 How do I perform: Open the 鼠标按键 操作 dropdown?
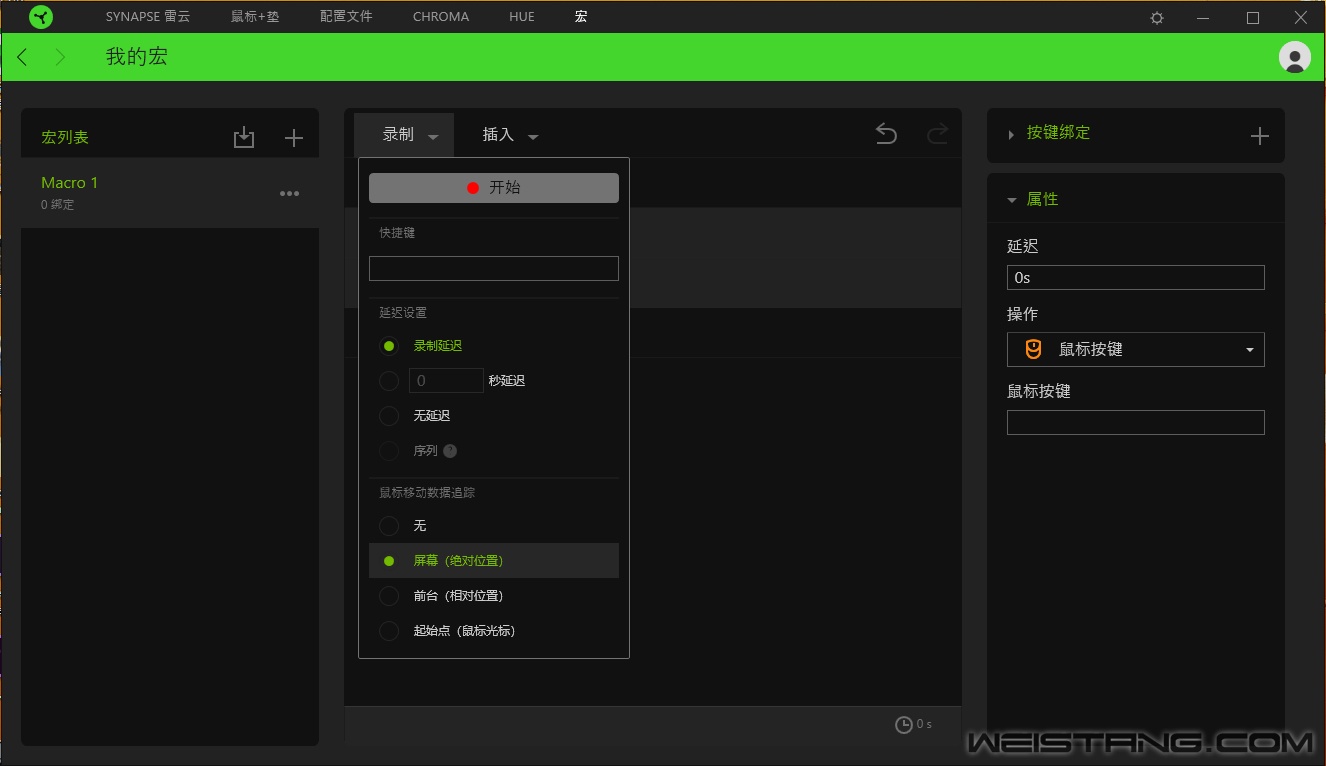[1135, 350]
